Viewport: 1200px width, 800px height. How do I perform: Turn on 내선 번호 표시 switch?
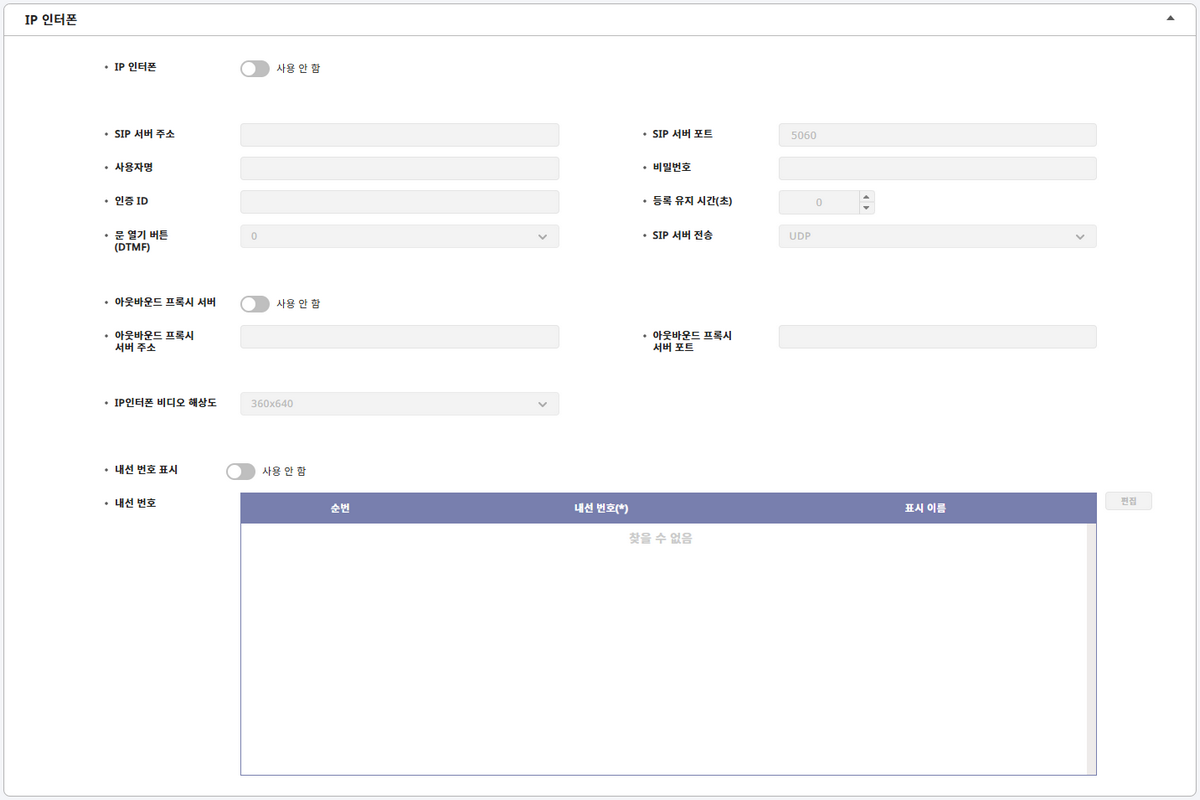(x=241, y=471)
